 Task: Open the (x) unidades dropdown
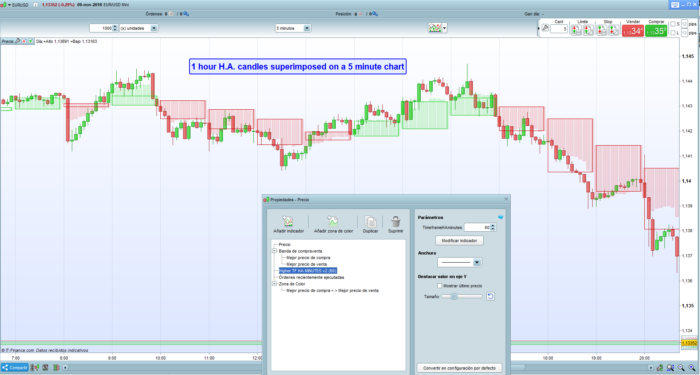[154, 28]
